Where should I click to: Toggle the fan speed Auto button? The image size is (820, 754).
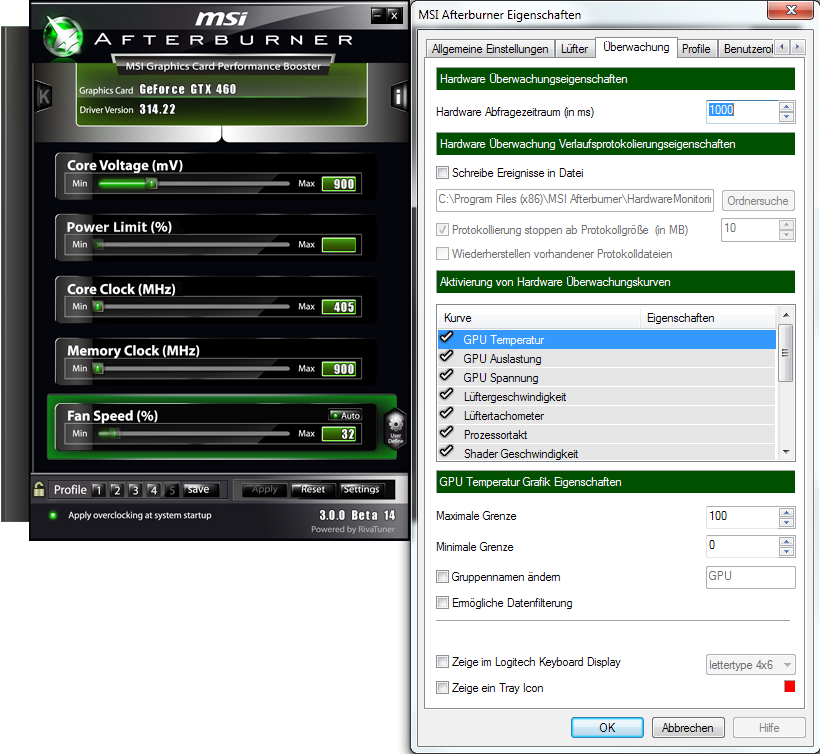pos(346,415)
